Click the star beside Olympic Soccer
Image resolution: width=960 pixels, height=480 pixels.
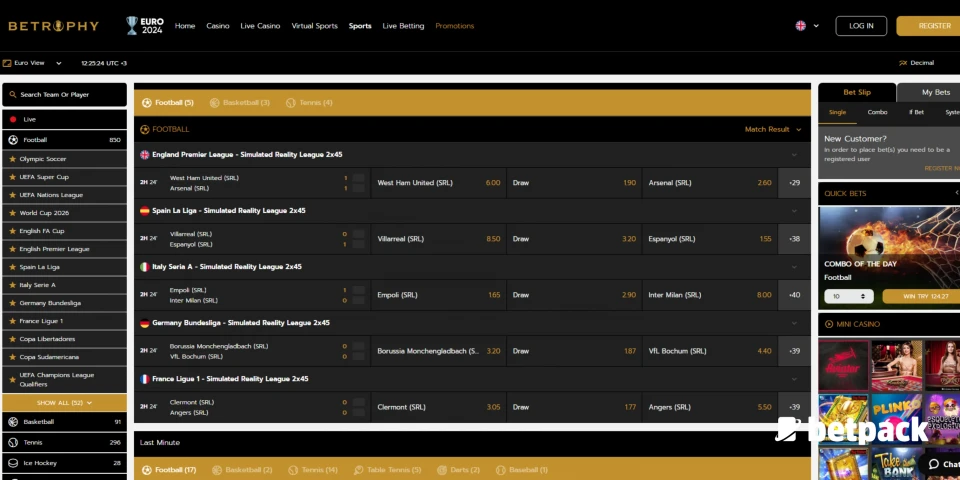13,159
